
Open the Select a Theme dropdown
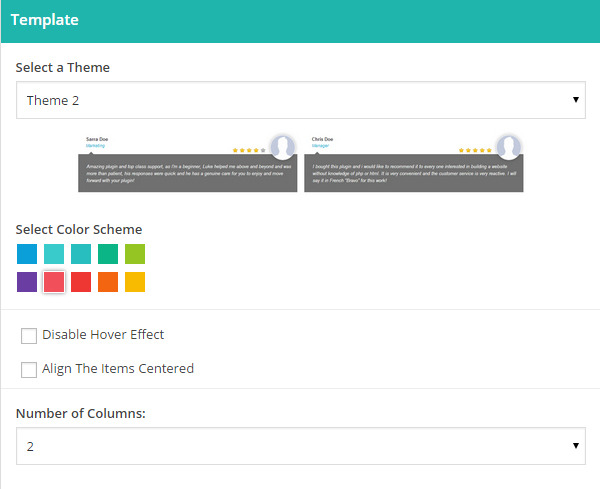coord(301,101)
